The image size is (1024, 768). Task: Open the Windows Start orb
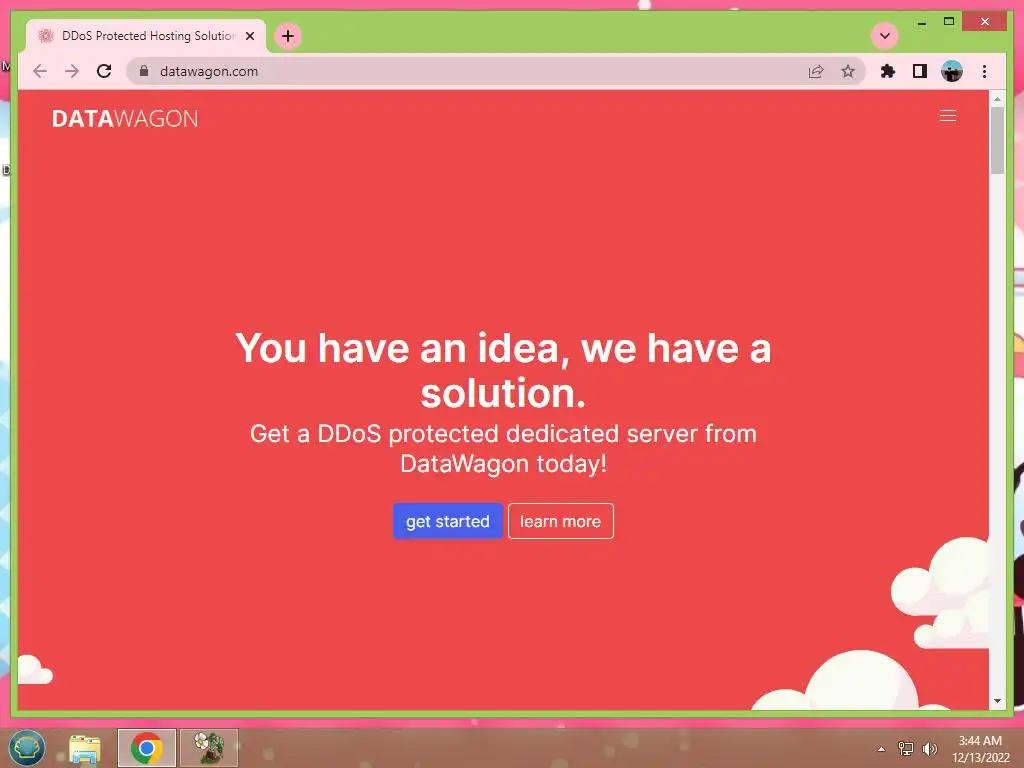point(27,747)
